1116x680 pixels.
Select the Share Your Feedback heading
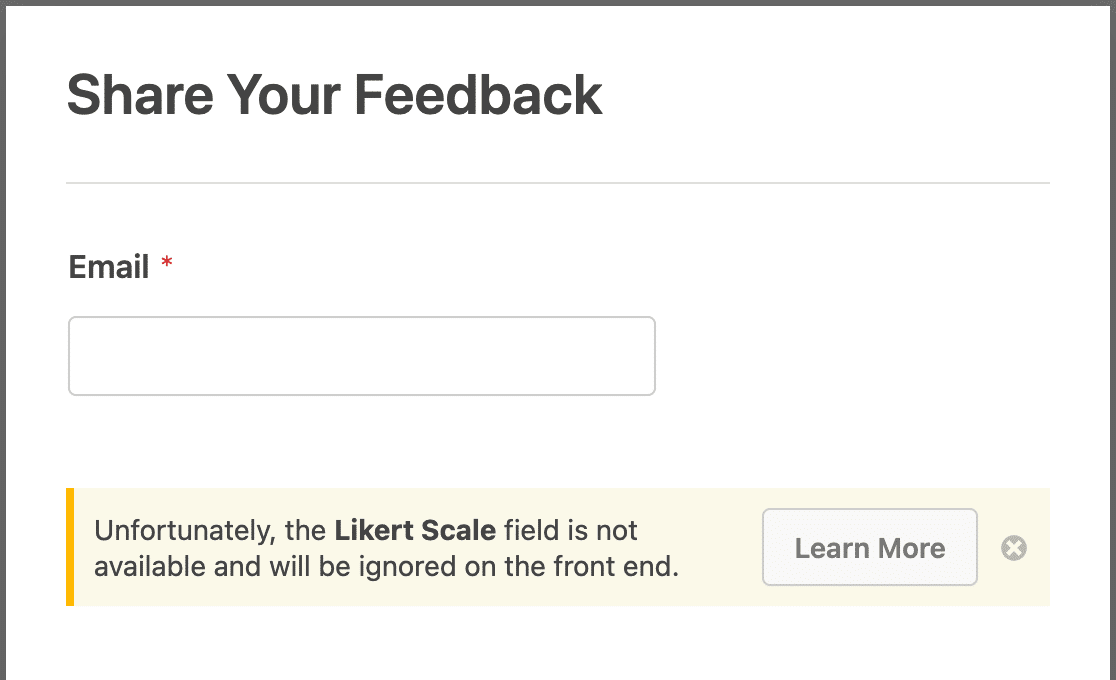335,95
